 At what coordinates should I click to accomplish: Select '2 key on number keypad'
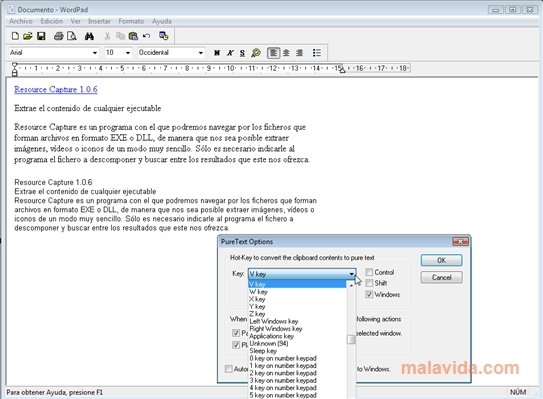coord(297,373)
